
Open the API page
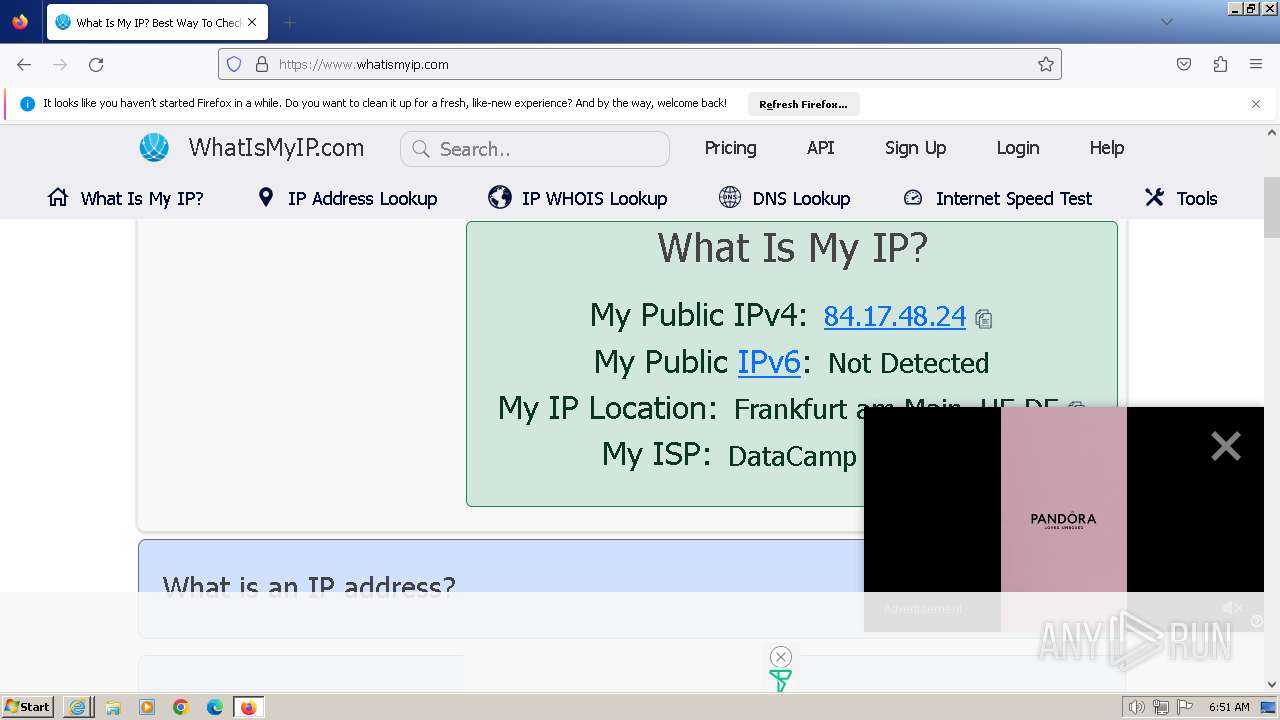[820, 148]
